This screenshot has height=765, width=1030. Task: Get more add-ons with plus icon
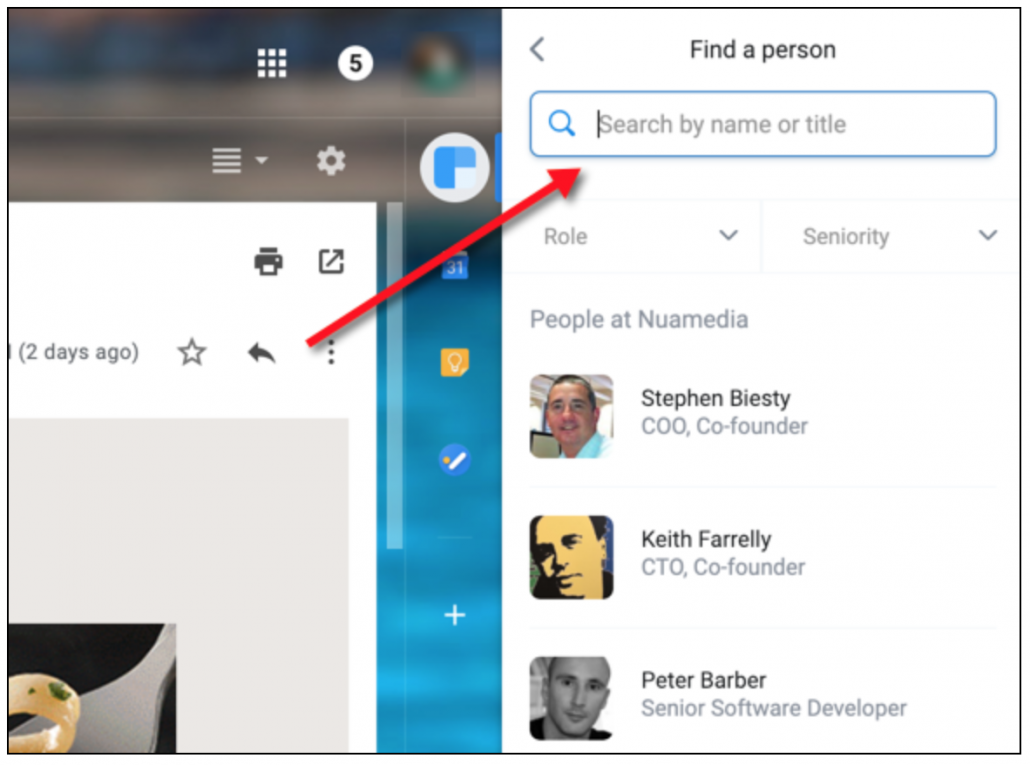455,615
